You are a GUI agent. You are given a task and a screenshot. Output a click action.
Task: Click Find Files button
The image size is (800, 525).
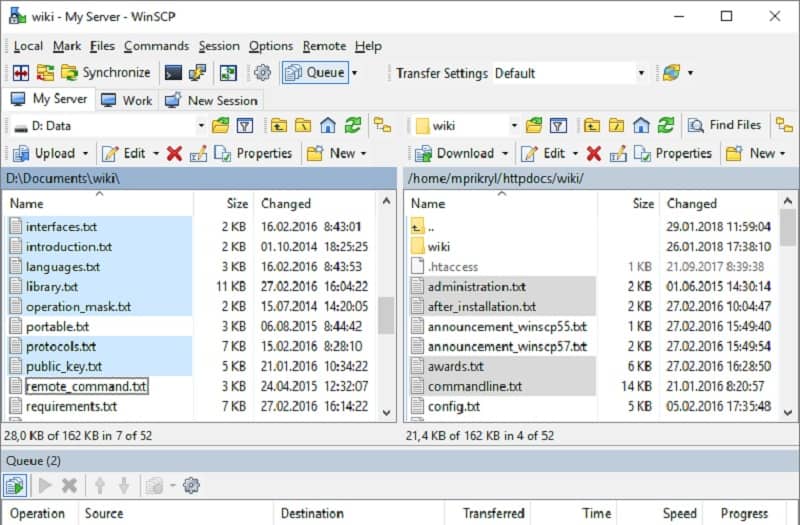(724, 126)
